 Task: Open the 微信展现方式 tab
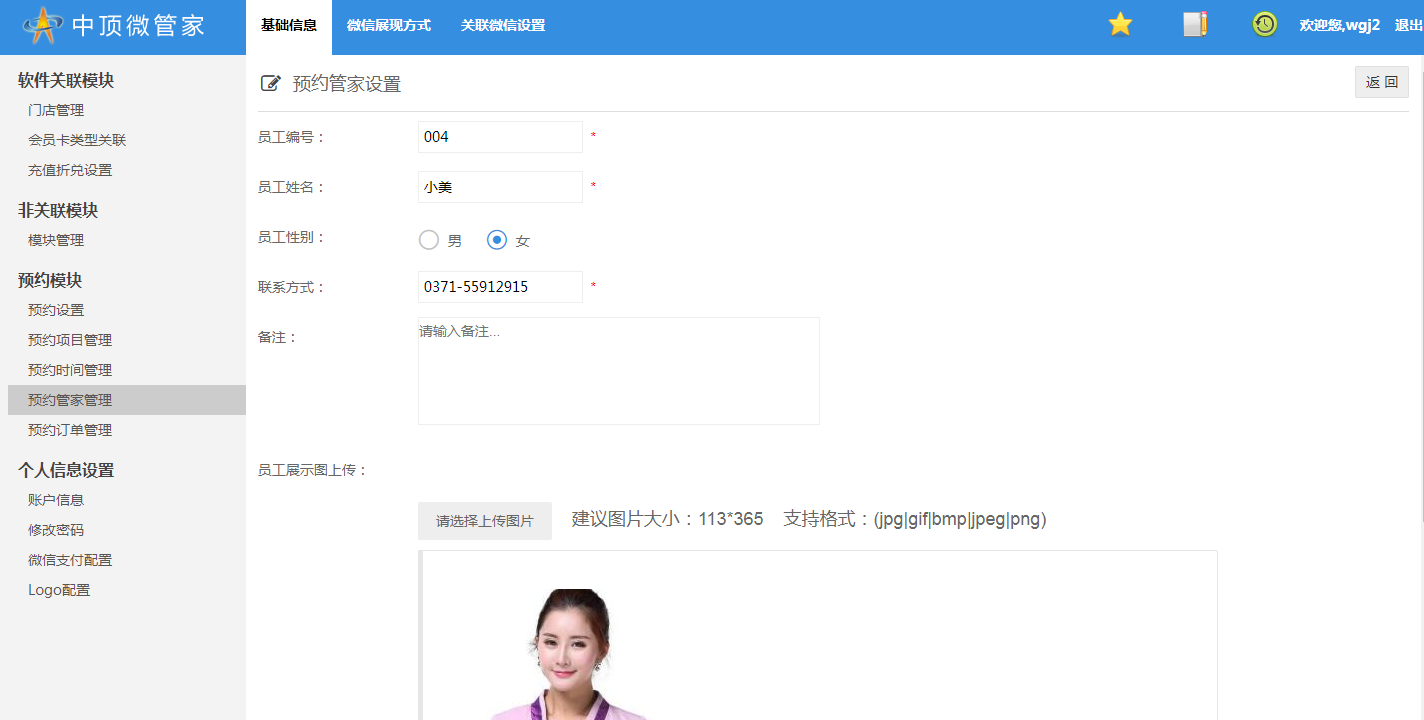(389, 26)
